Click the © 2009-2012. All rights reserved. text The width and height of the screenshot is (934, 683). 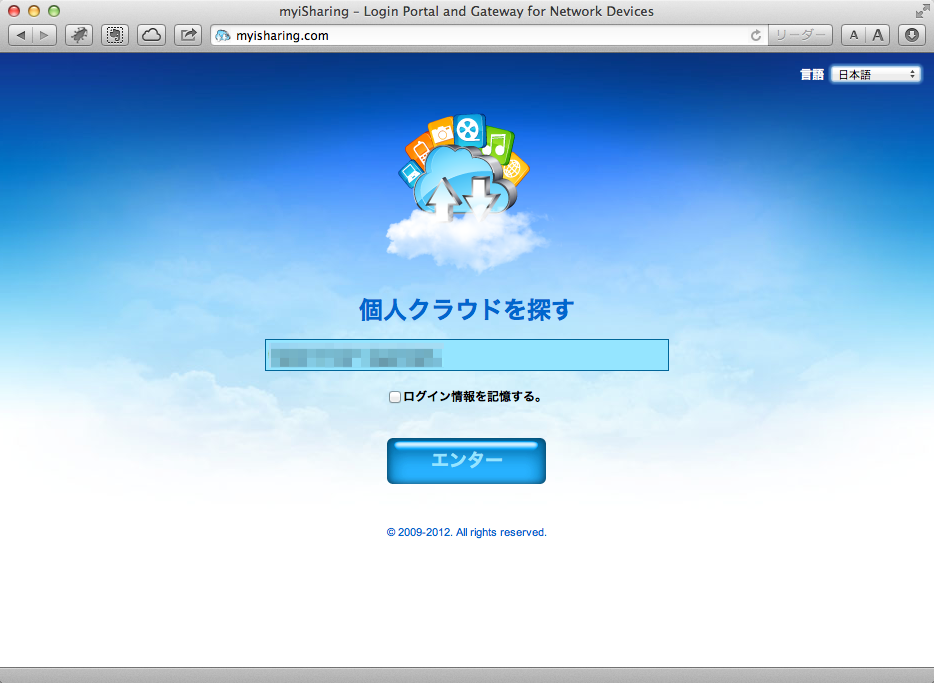click(466, 532)
